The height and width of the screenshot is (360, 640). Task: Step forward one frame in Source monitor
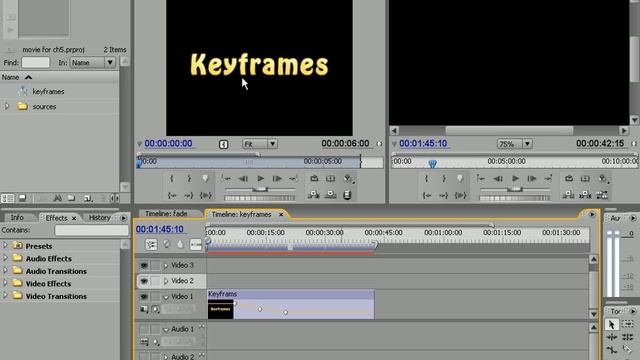[x=277, y=178]
